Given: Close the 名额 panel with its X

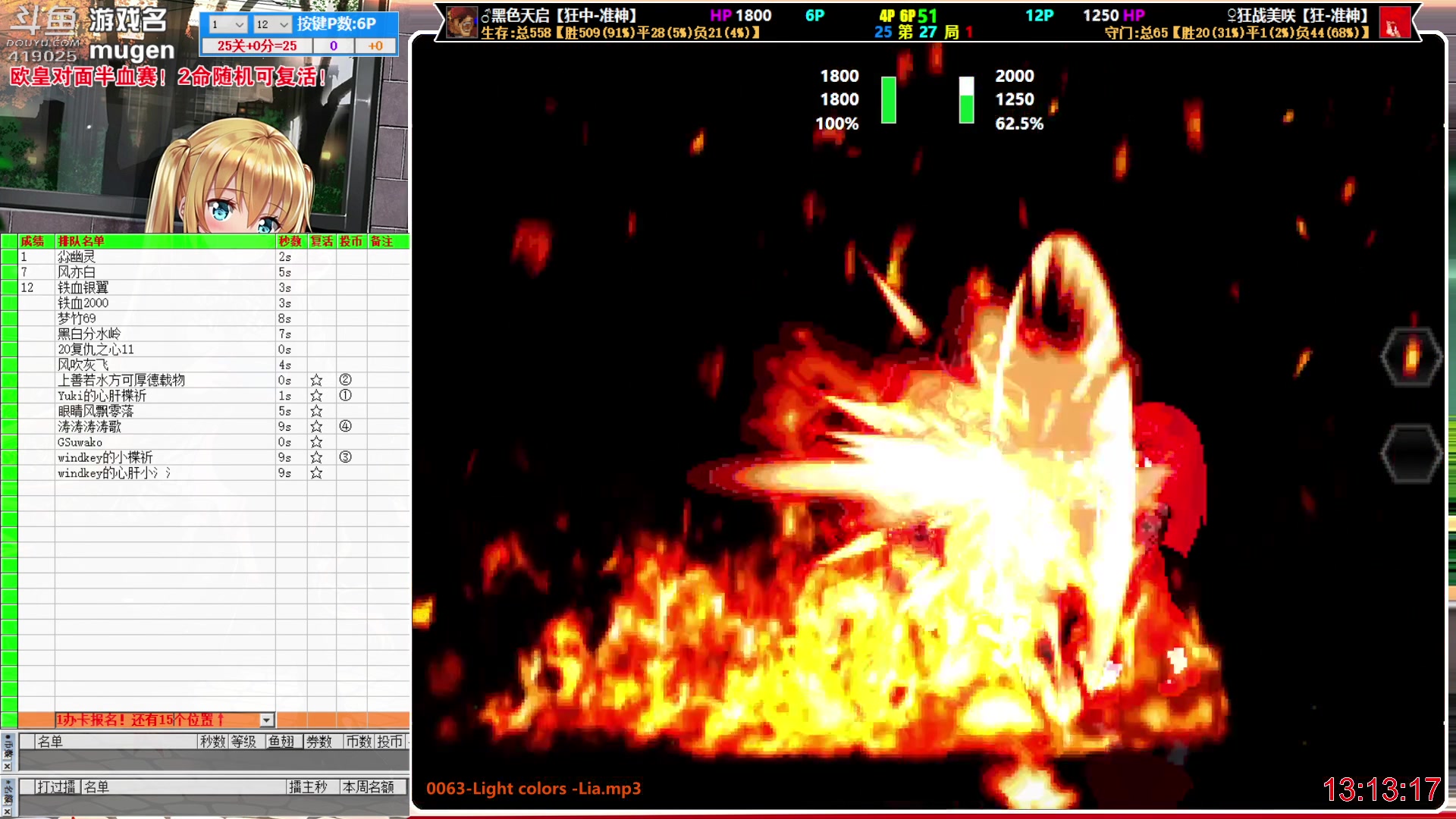Looking at the screenshot, I should [7, 811].
